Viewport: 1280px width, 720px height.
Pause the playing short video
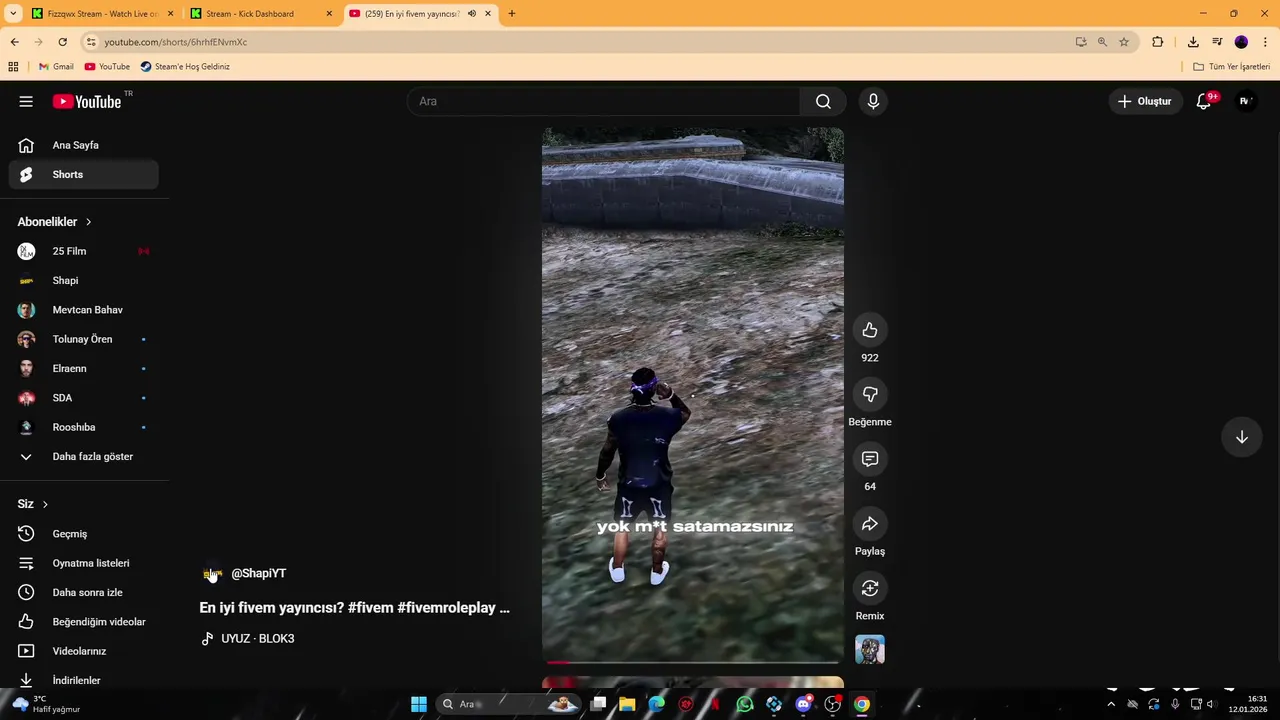pos(693,395)
